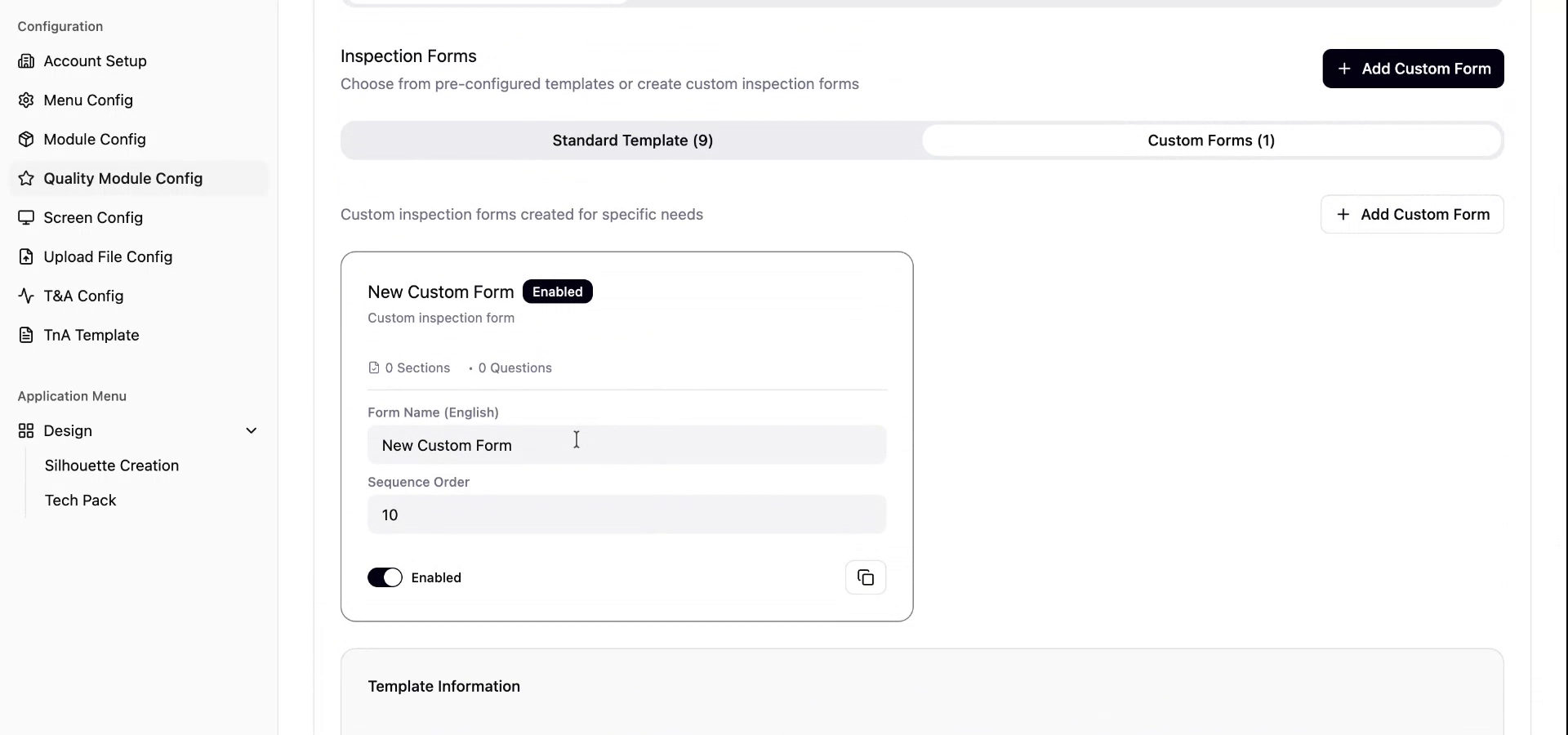Open the Design dropdown chevron

[252, 430]
